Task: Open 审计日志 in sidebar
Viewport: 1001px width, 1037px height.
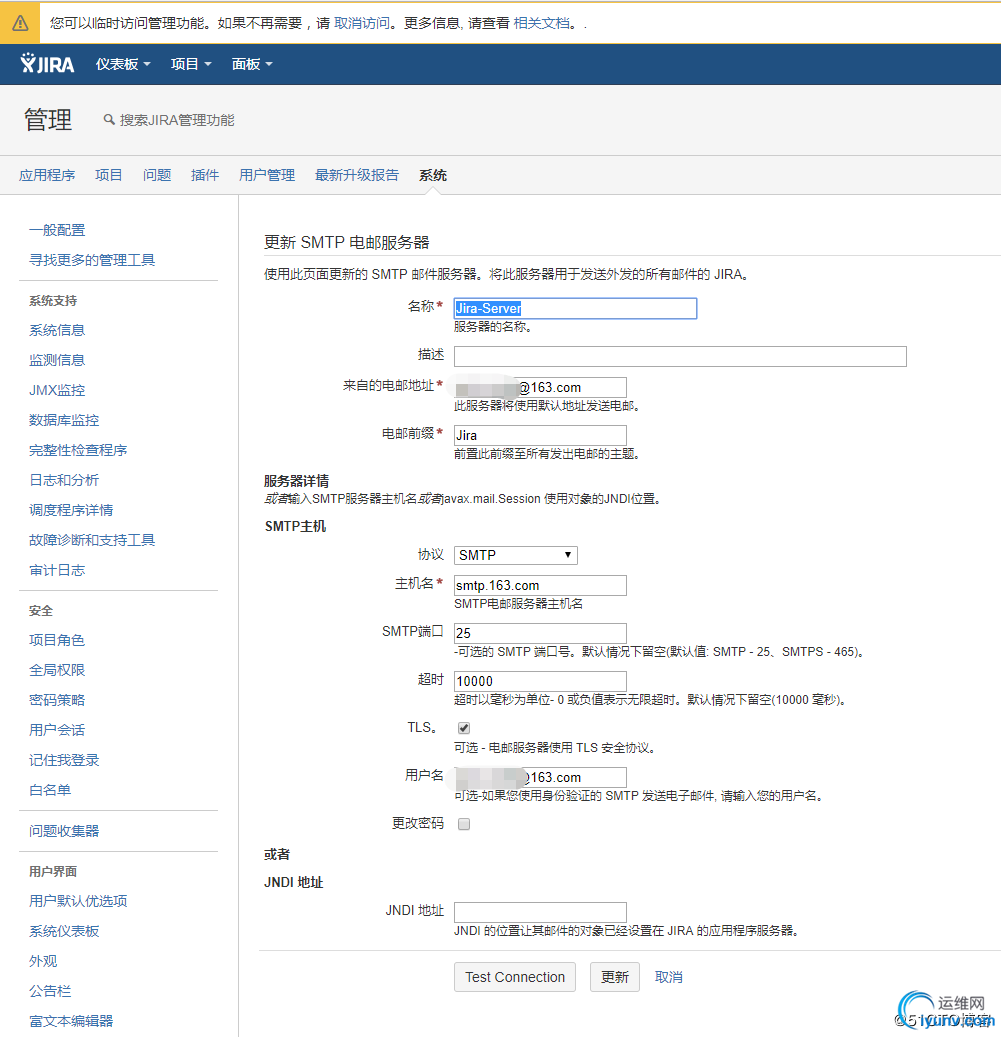Action: pos(57,570)
